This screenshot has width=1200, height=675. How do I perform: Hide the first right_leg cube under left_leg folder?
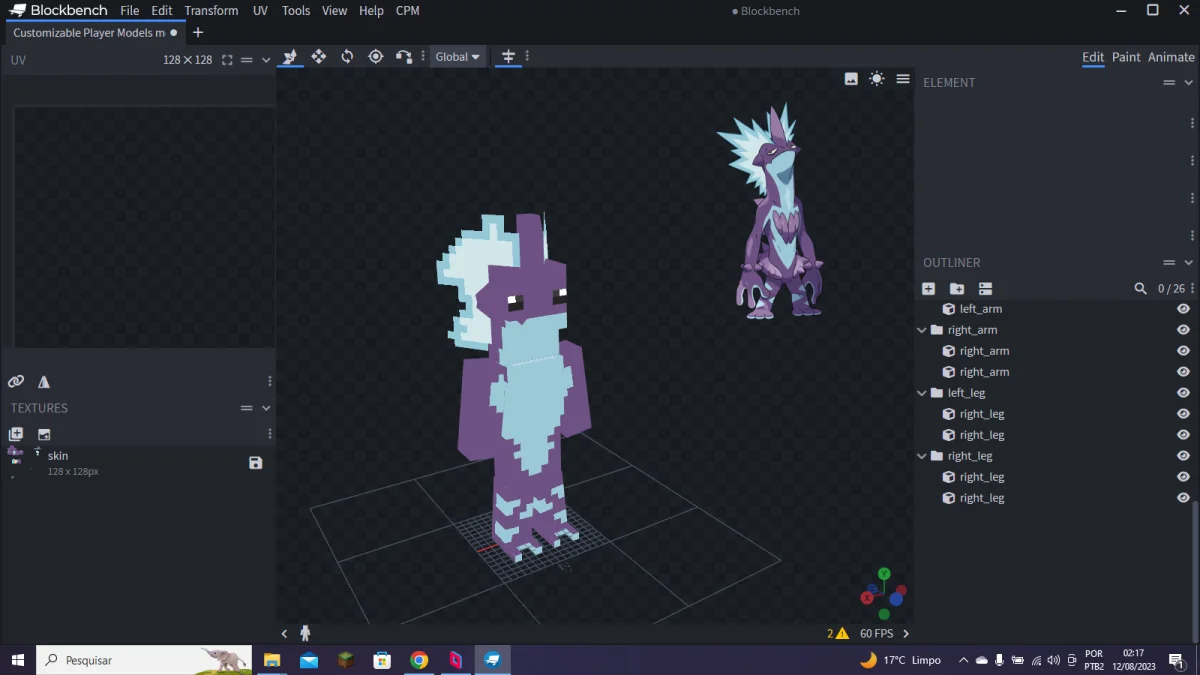coord(1183,414)
